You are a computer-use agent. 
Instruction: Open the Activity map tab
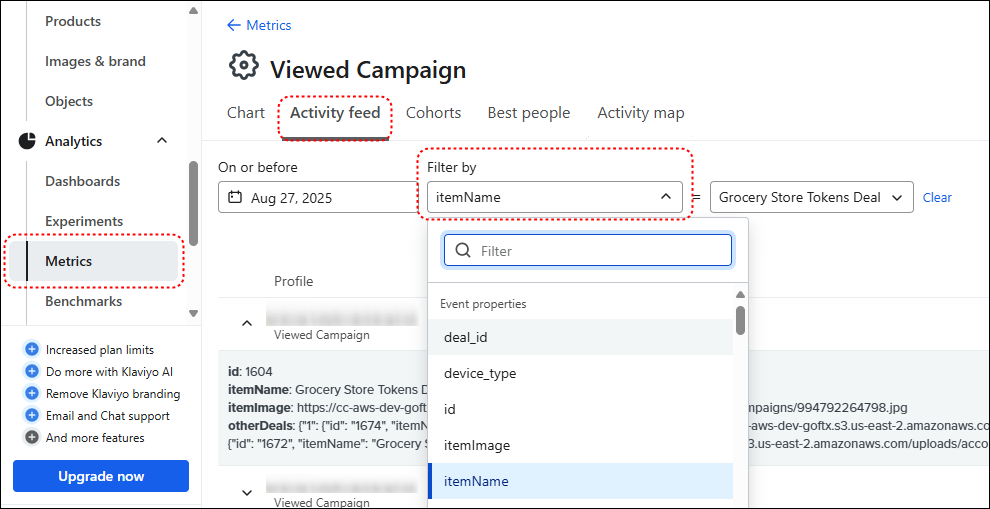click(x=640, y=113)
